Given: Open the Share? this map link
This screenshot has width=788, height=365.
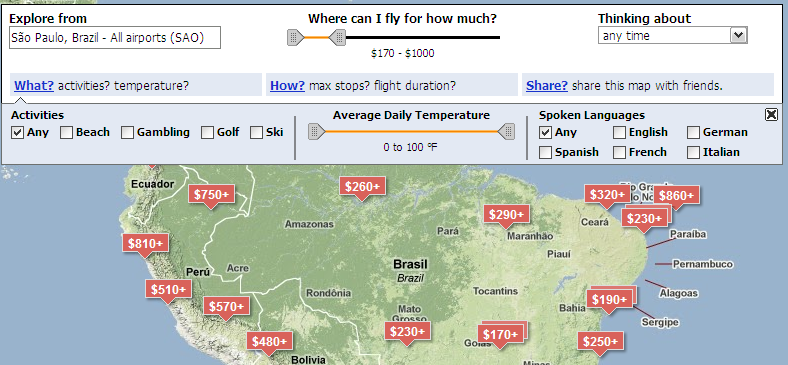Looking at the screenshot, I should click(547, 85).
